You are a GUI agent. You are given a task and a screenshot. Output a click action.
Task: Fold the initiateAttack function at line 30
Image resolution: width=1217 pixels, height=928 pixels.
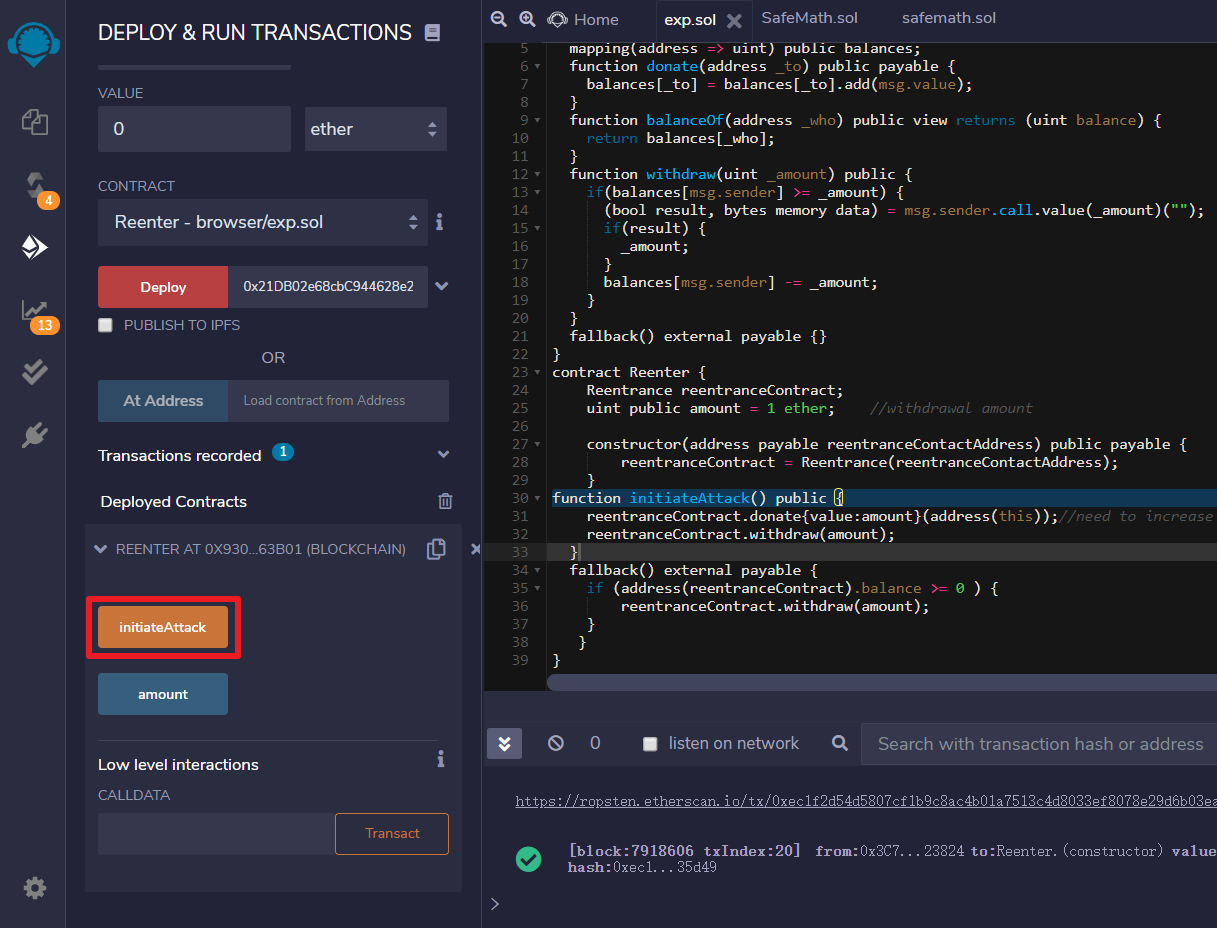(x=538, y=498)
